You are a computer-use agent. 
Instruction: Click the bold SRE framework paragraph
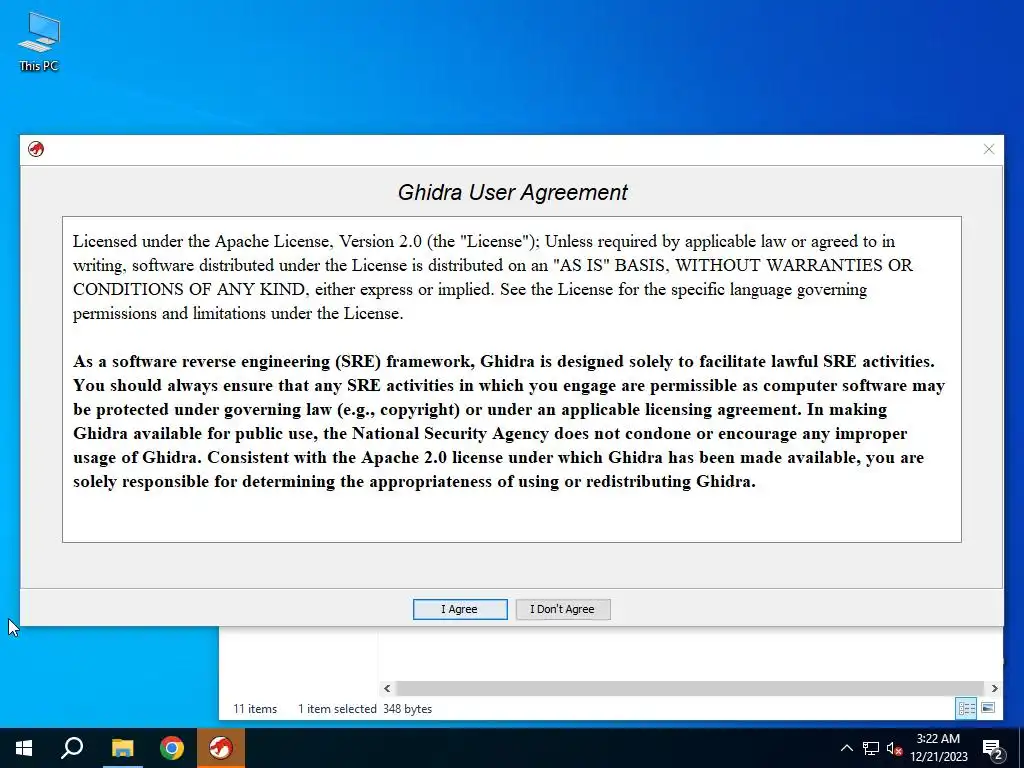(x=509, y=421)
